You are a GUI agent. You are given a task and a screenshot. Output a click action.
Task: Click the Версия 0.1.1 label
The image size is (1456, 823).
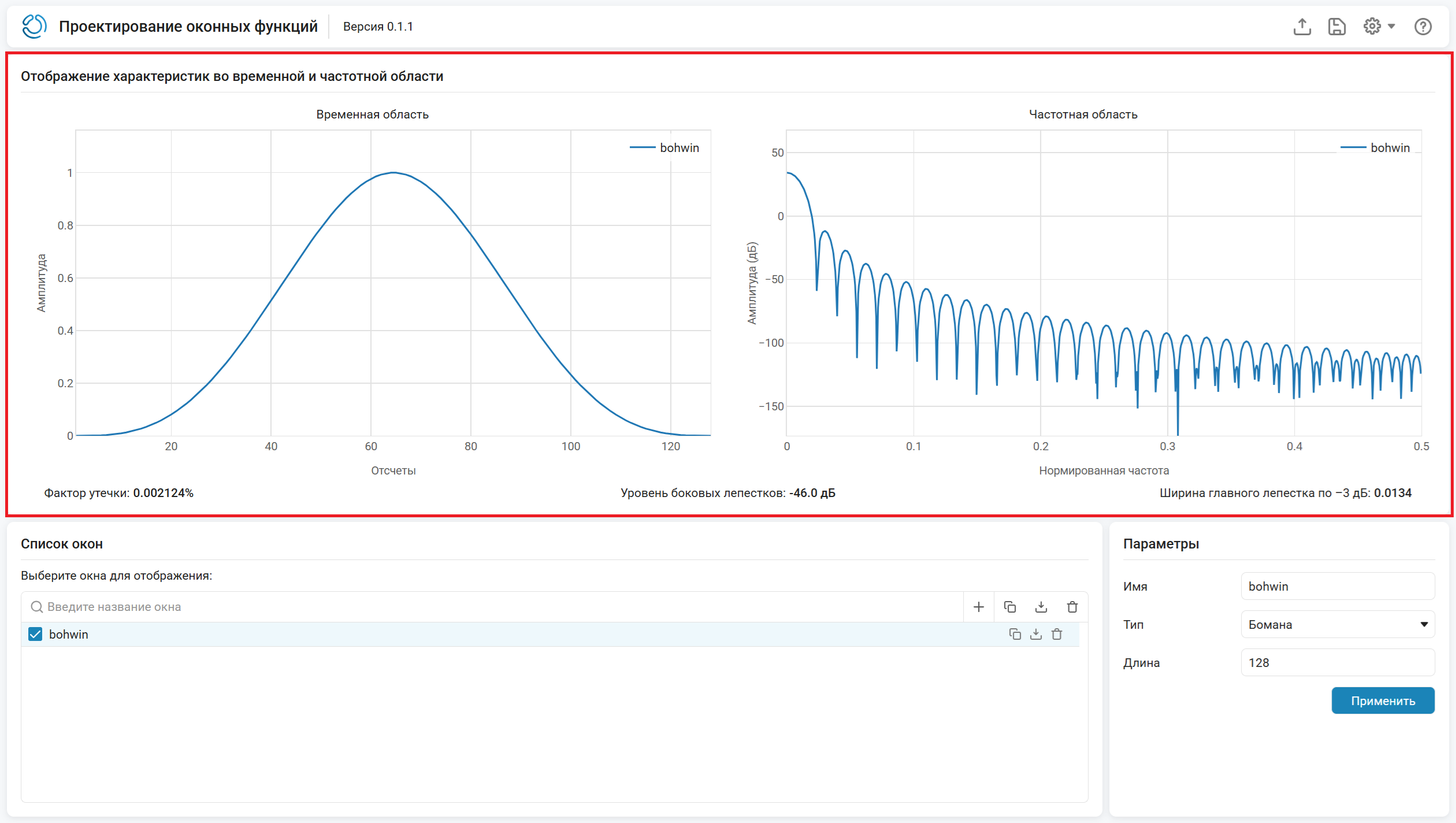click(378, 27)
